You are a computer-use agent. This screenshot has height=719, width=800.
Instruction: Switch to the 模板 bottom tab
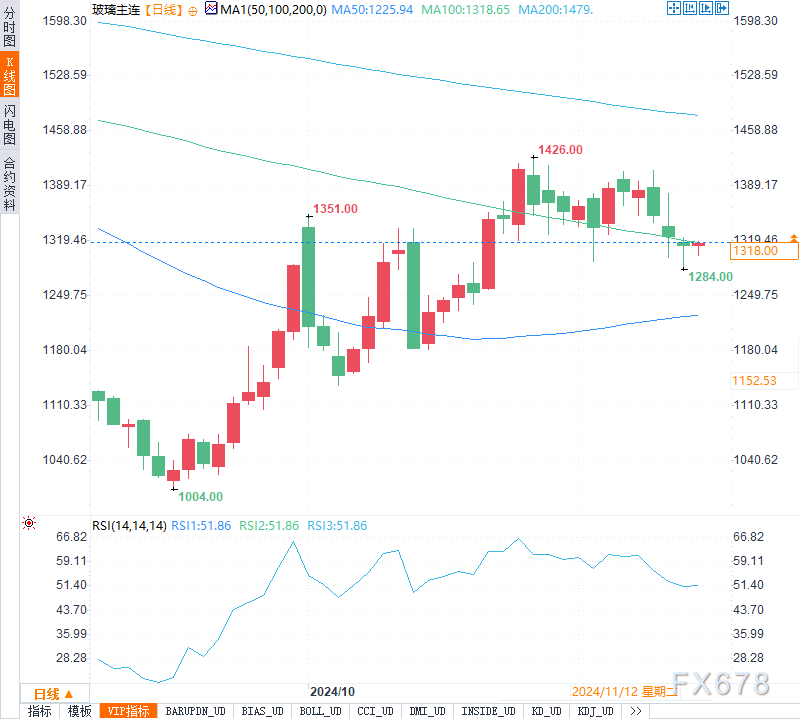pos(80,711)
